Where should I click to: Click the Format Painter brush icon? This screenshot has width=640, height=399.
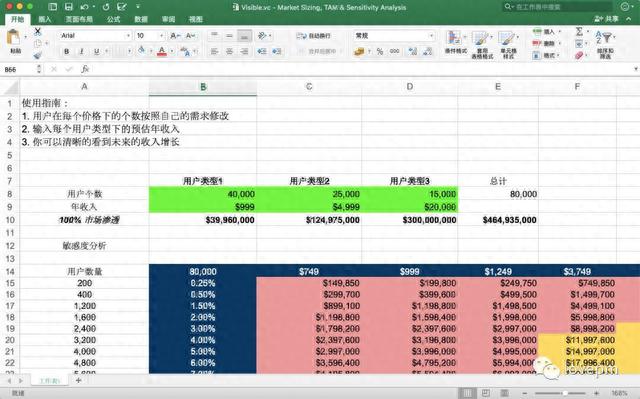[x=38, y=55]
